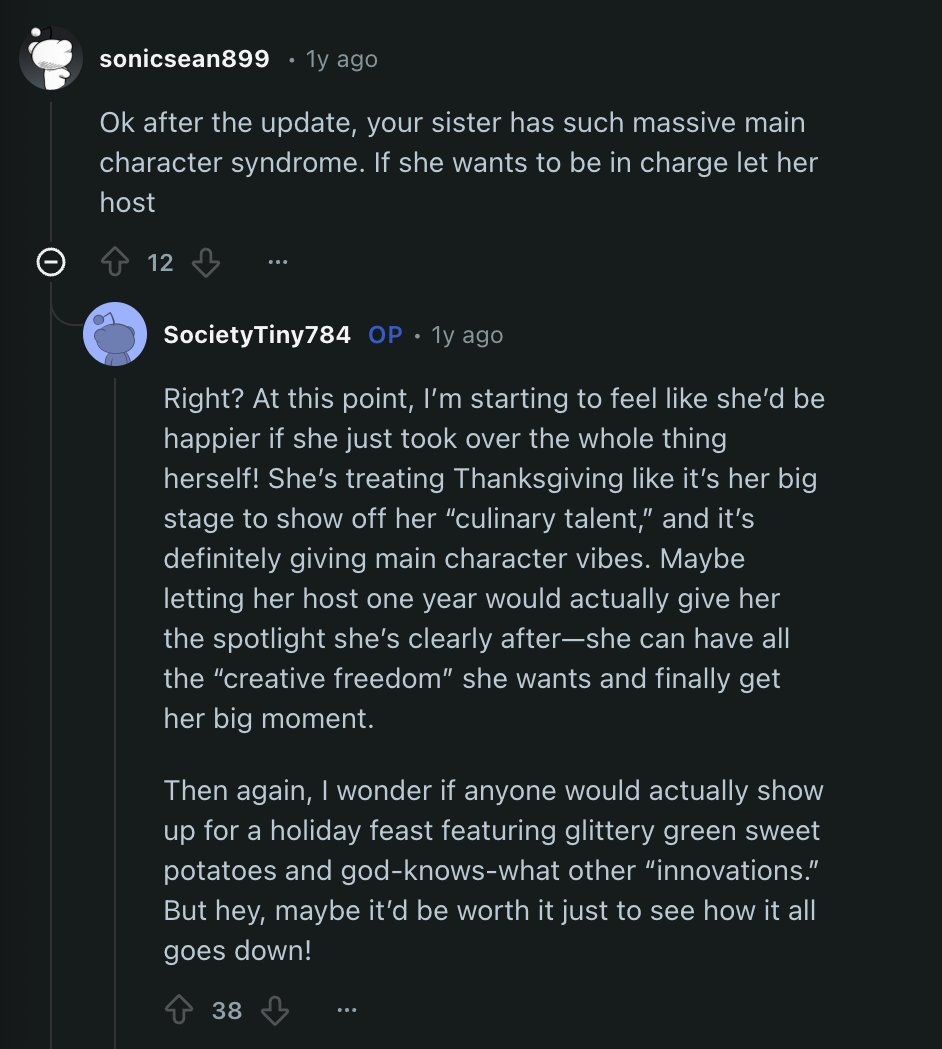Click the SocietyTiny784 avatar icon
This screenshot has height=1049, width=942.
(x=115, y=334)
